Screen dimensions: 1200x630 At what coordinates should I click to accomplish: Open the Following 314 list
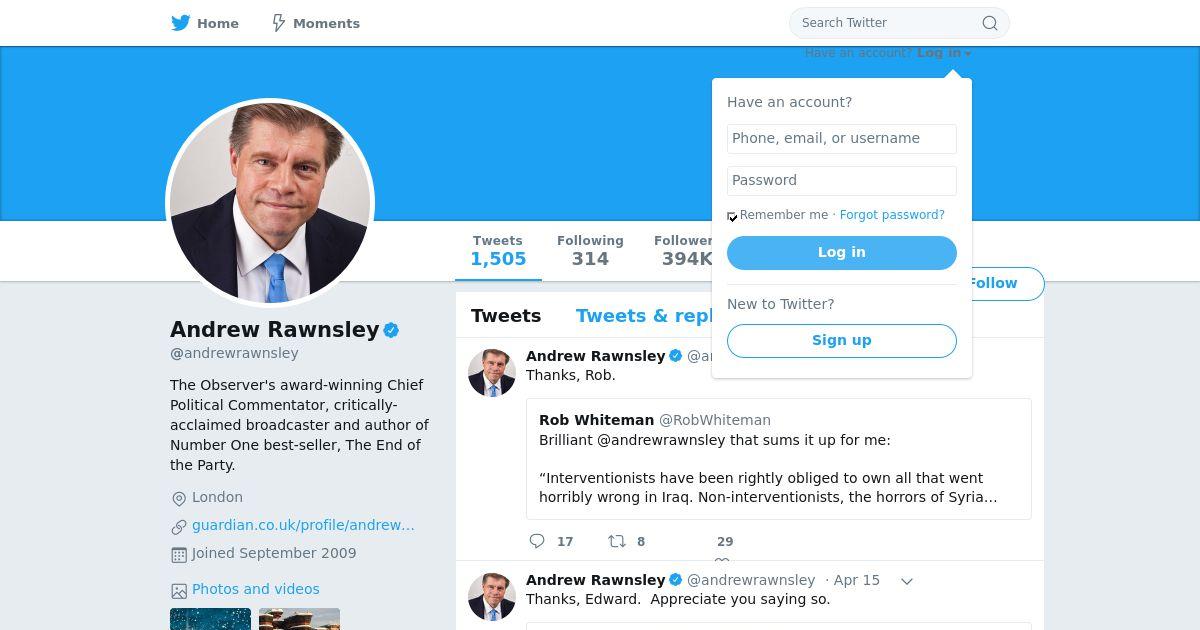pyautogui.click(x=590, y=251)
